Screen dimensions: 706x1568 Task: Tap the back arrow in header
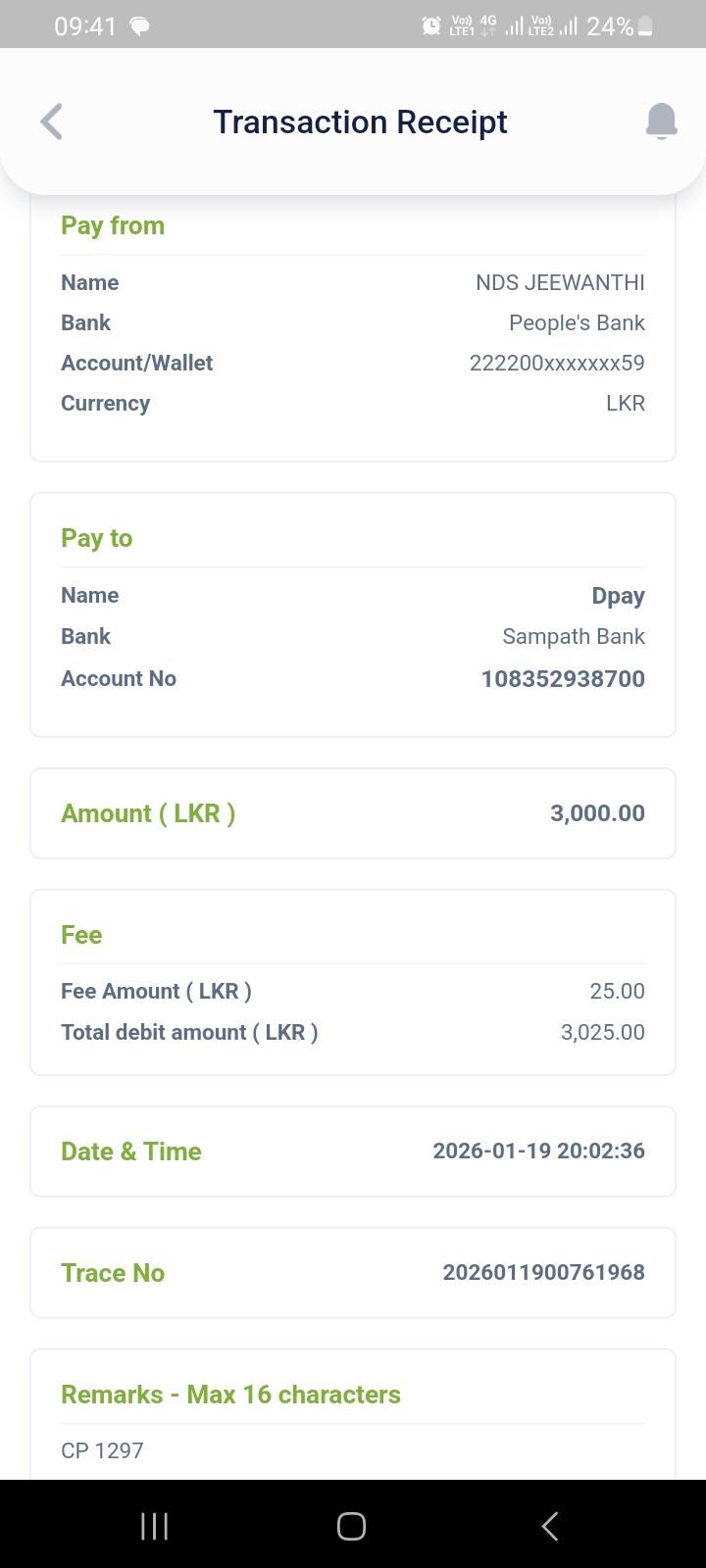(x=52, y=122)
